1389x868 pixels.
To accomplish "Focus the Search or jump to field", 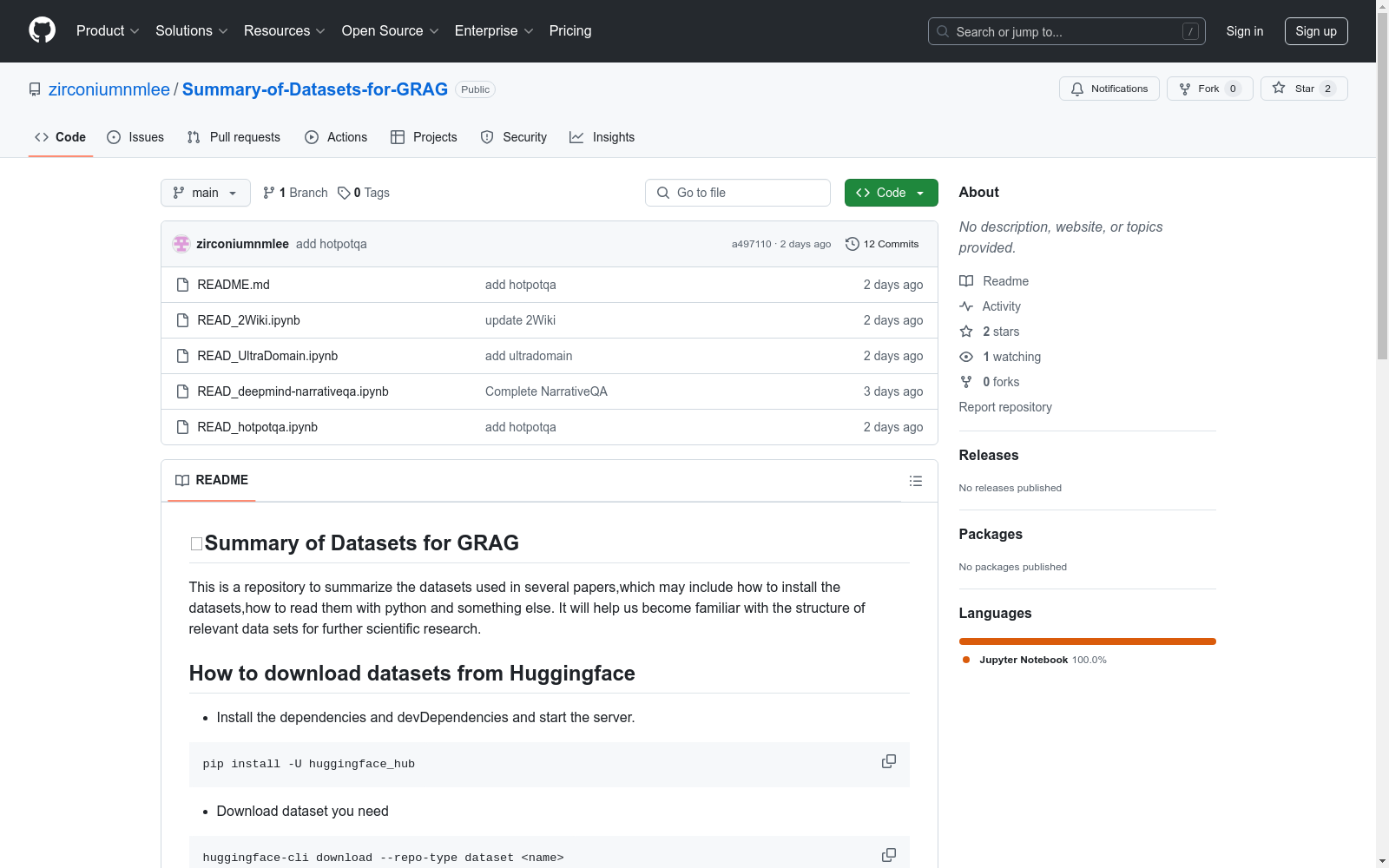I will coord(1067,31).
